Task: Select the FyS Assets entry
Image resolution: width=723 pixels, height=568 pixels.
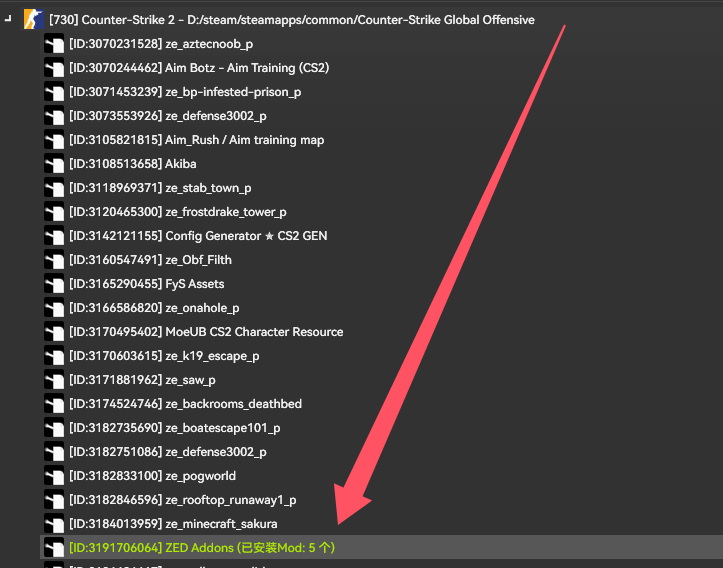Action: click(147, 284)
